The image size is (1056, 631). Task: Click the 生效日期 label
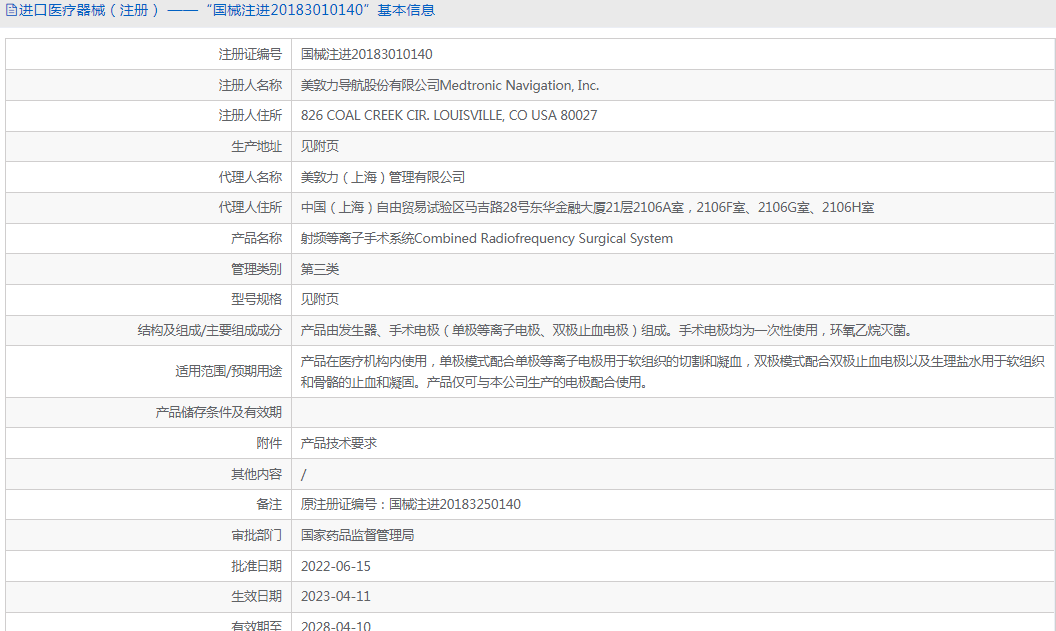point(257,597)
